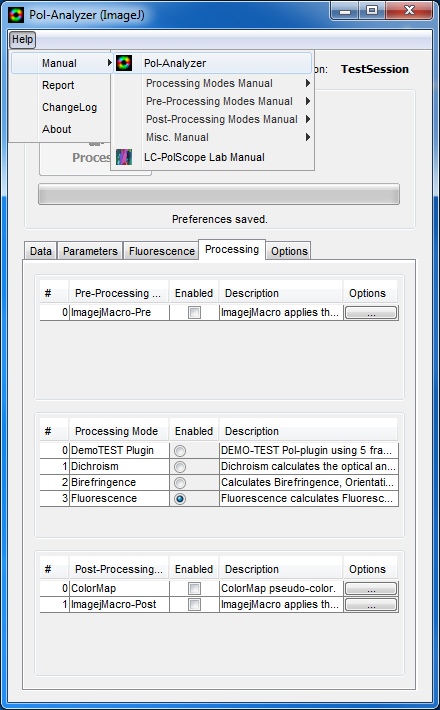Click 'ColorMap pseudo-color.' description cell

click(281, 588)
